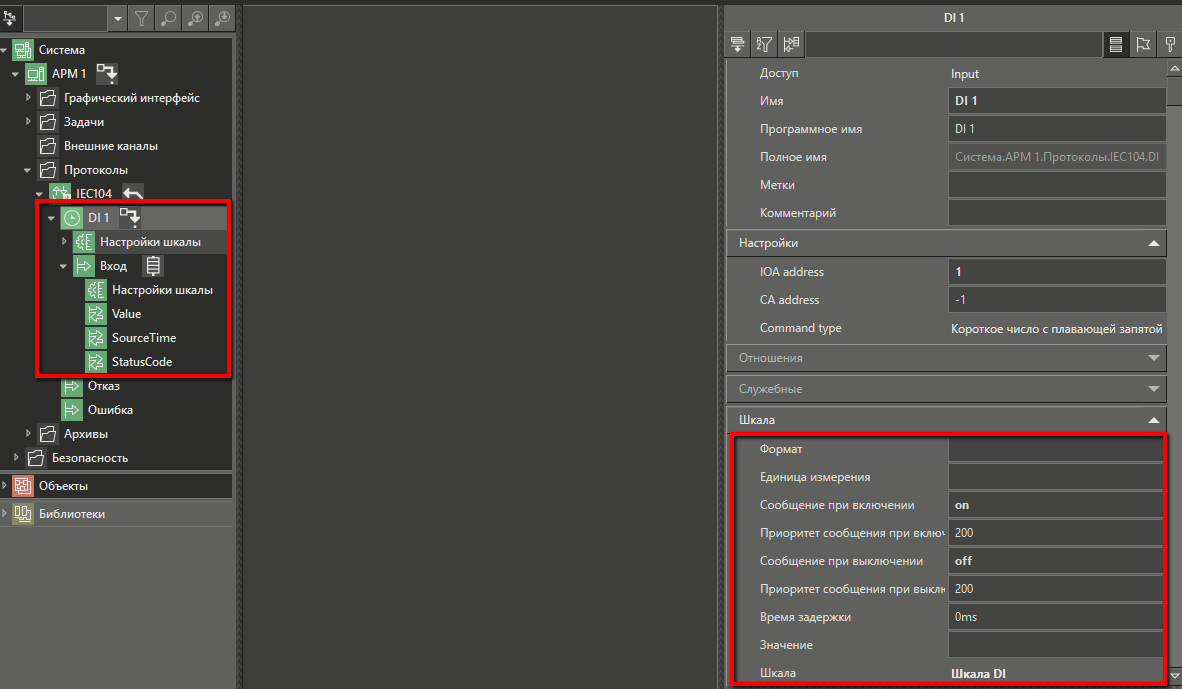
Task: Click the back arrow icon next to IEC104
Action: pos(132,193)
